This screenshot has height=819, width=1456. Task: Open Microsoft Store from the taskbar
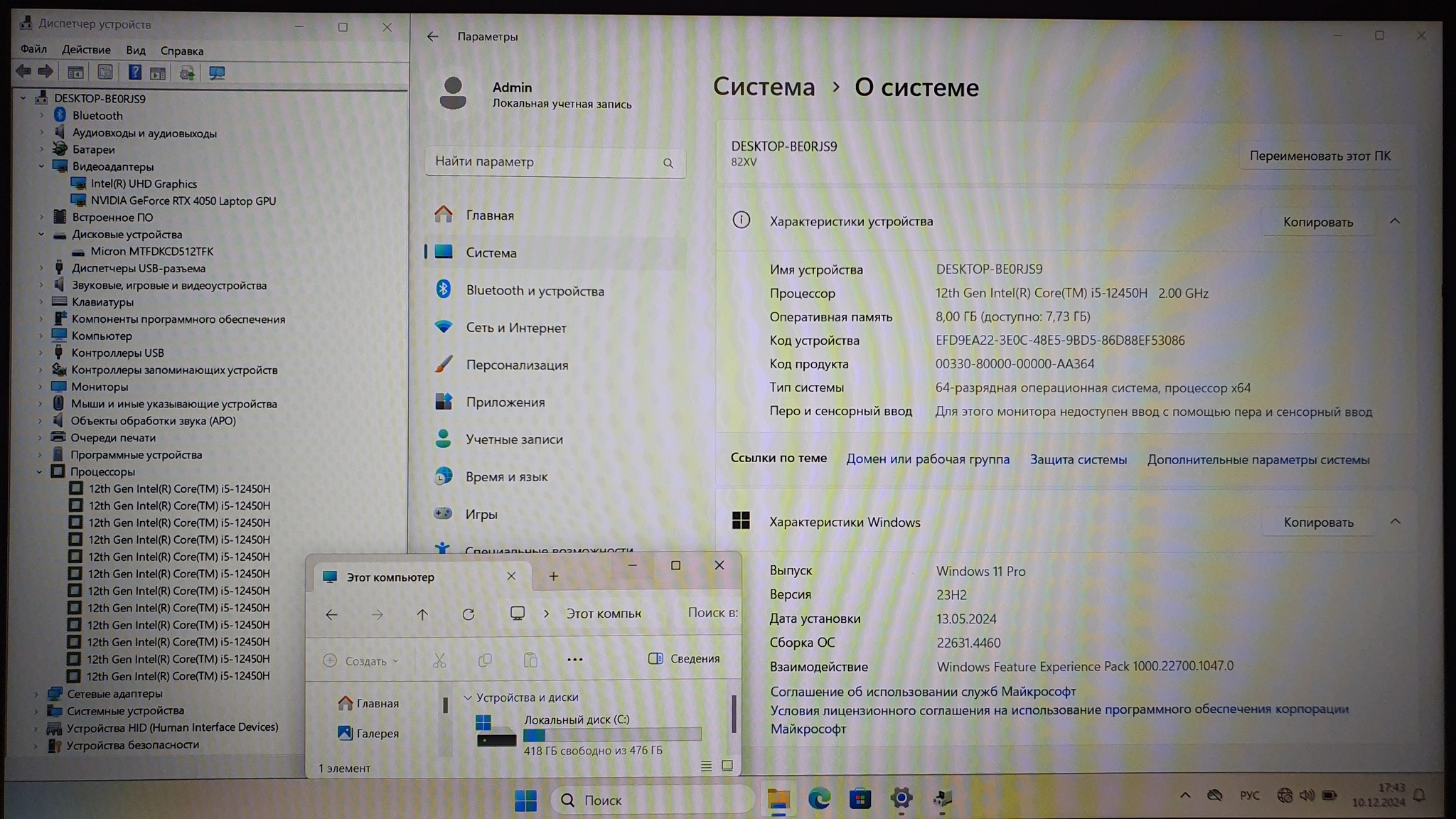(x=860, y=799)
